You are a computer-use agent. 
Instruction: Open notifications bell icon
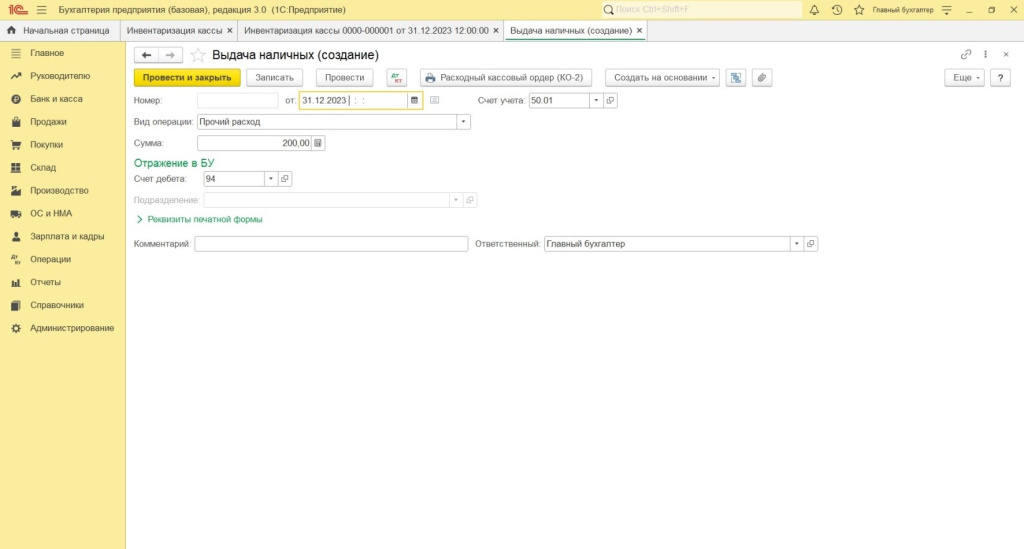814,10
